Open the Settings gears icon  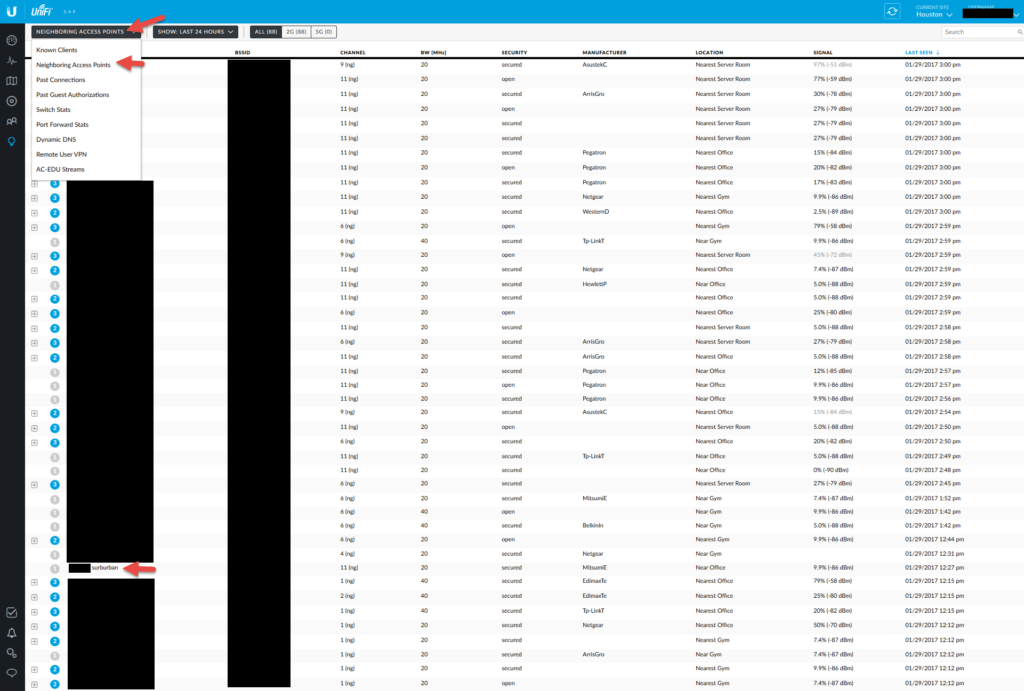pyautogui.click(x=11, y=653)
